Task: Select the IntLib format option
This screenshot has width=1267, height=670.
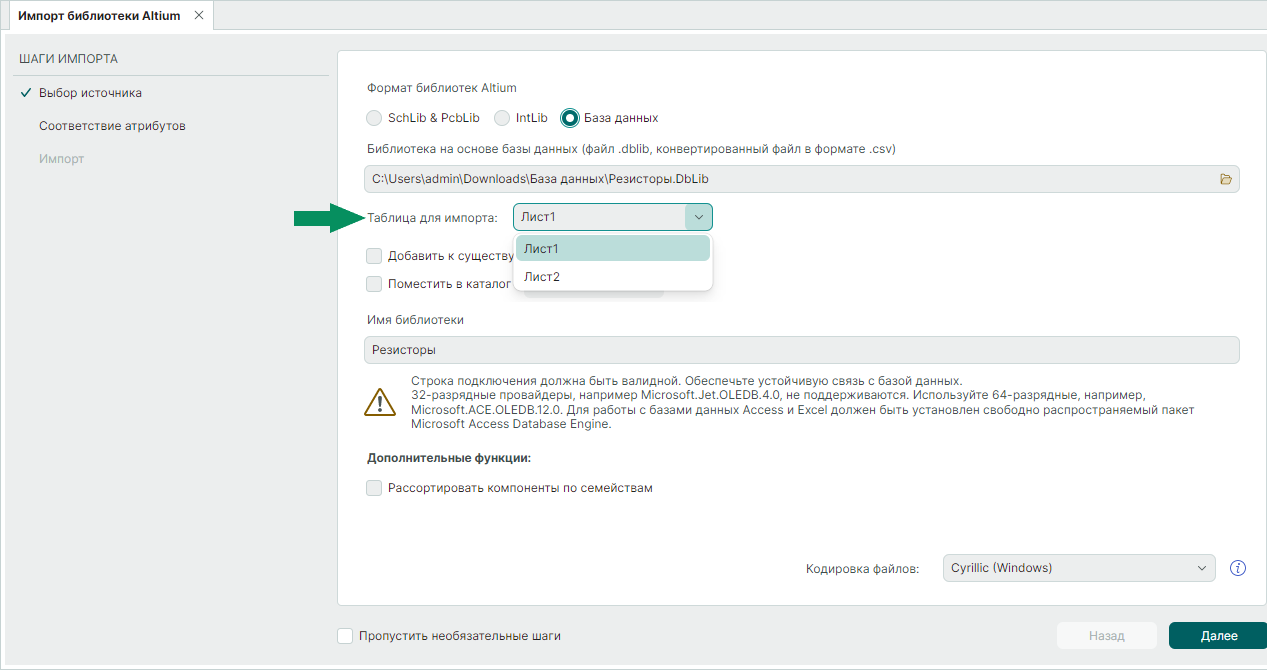Action: click(x=502, y=118)
